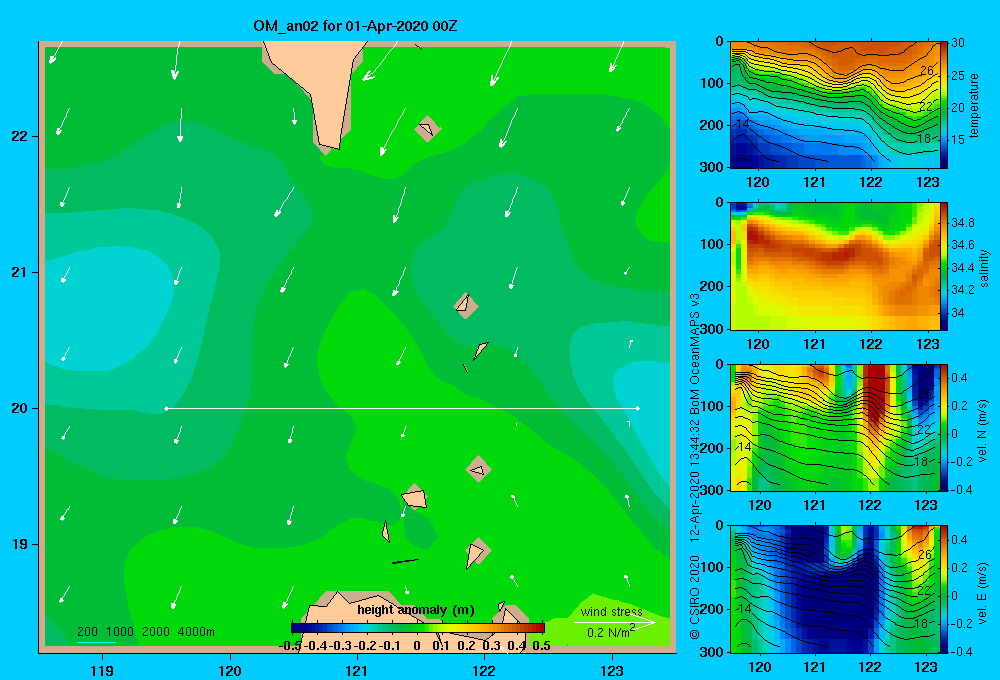Click the island near latitude 20.75, longitude 121.85

click(x=466, y=306)
